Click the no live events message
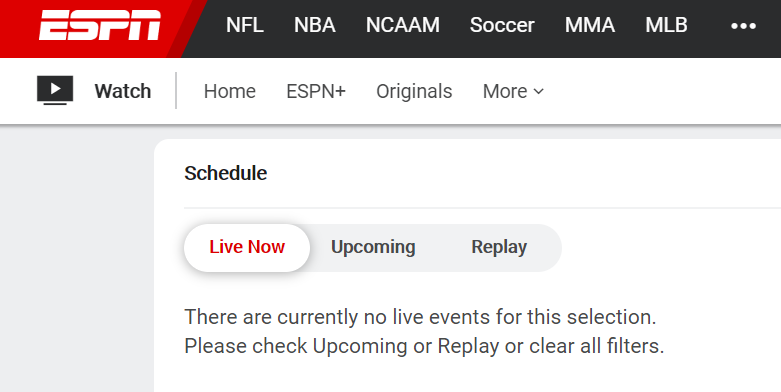This screenshot has width=781, height=392. [x=424, y=331]
